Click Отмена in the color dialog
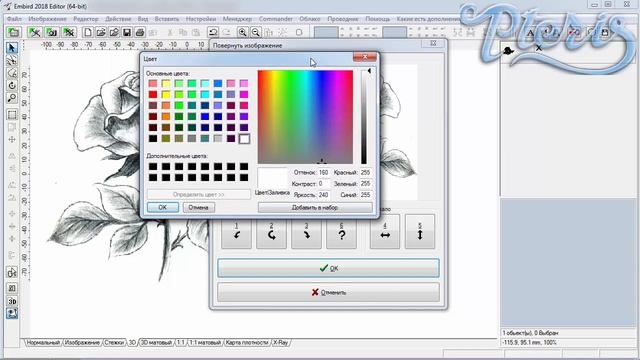Screen dimensions: 640x360 click(198, 207)
